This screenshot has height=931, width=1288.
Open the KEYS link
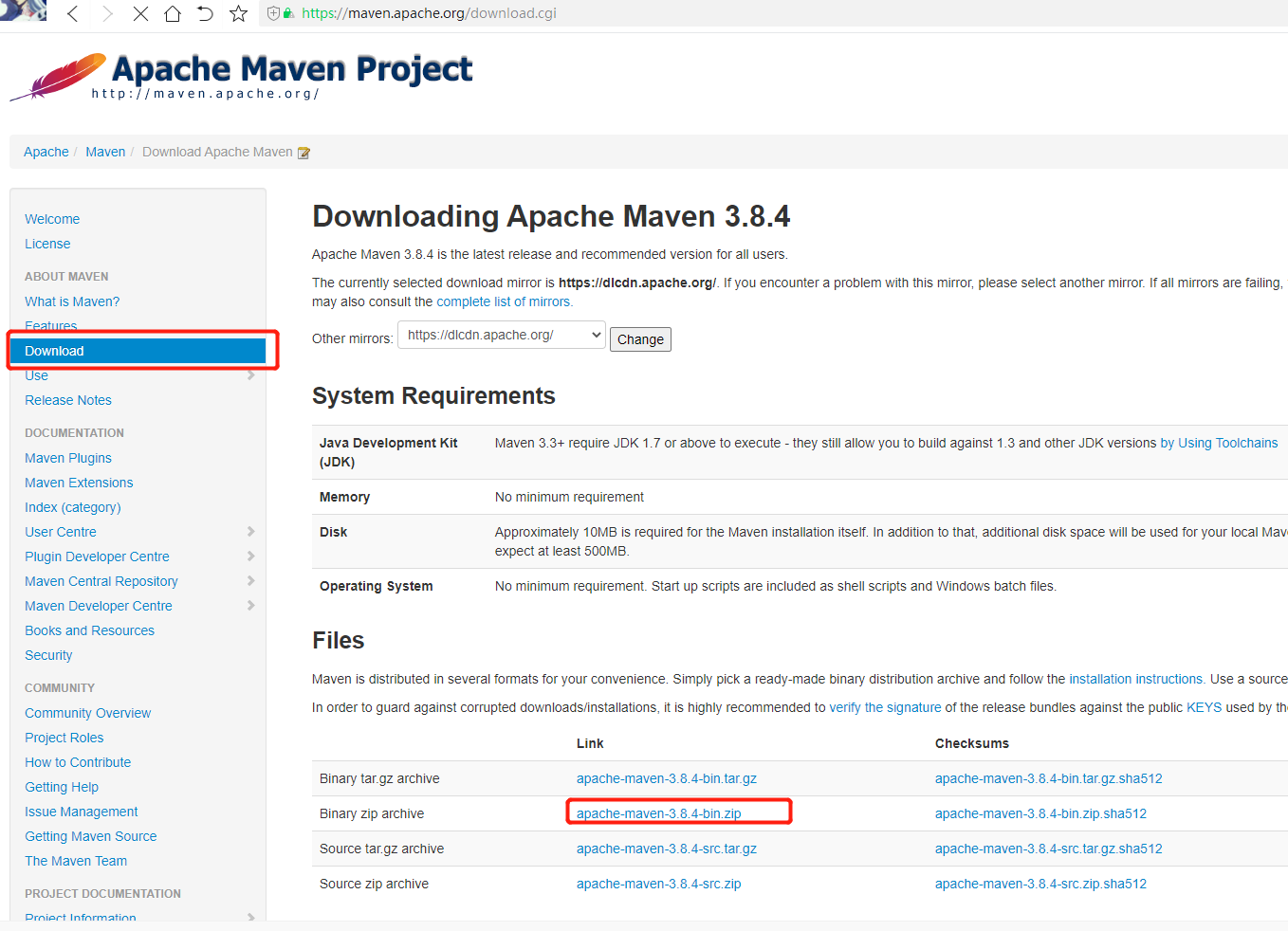1204,707
